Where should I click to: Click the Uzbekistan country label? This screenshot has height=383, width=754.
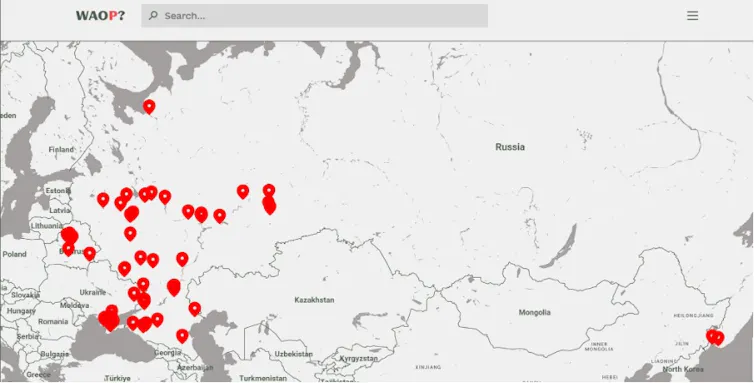(x=293, y=354)
